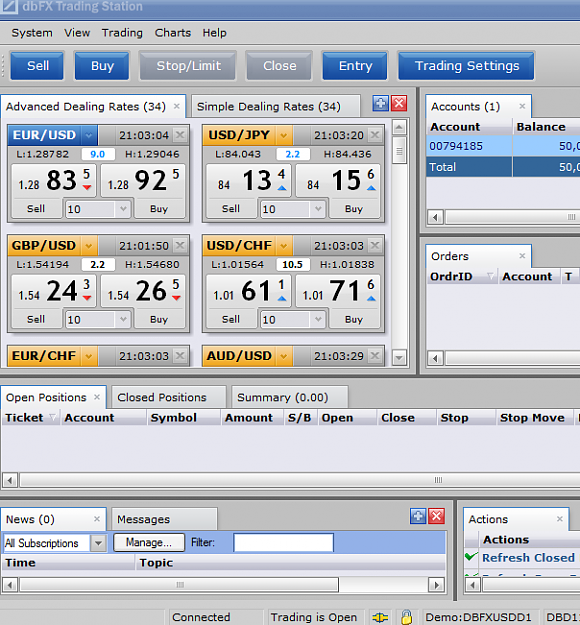
Task: Open the AUD/USD symbol dropdown arrow
Action: tap(283, 356)
